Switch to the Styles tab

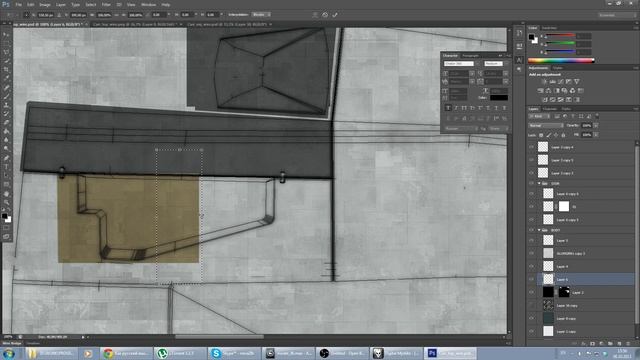pyautogui.click(x=558, y=68)
